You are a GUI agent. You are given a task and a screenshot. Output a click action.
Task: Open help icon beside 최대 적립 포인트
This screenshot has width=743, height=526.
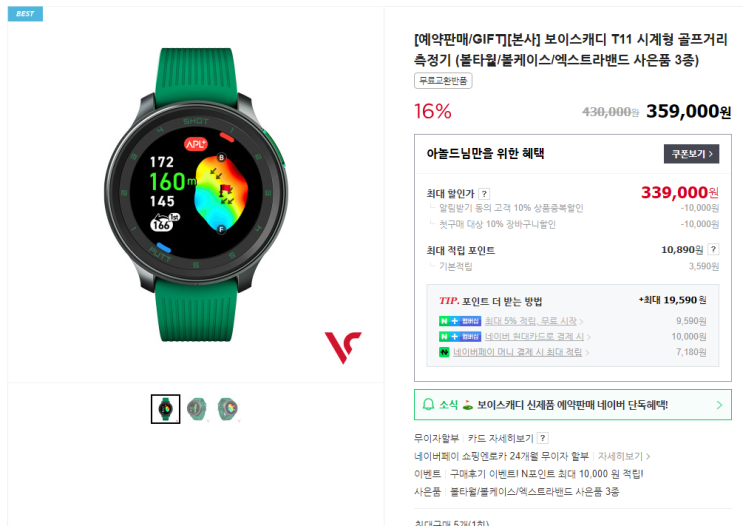pos(713,249)
